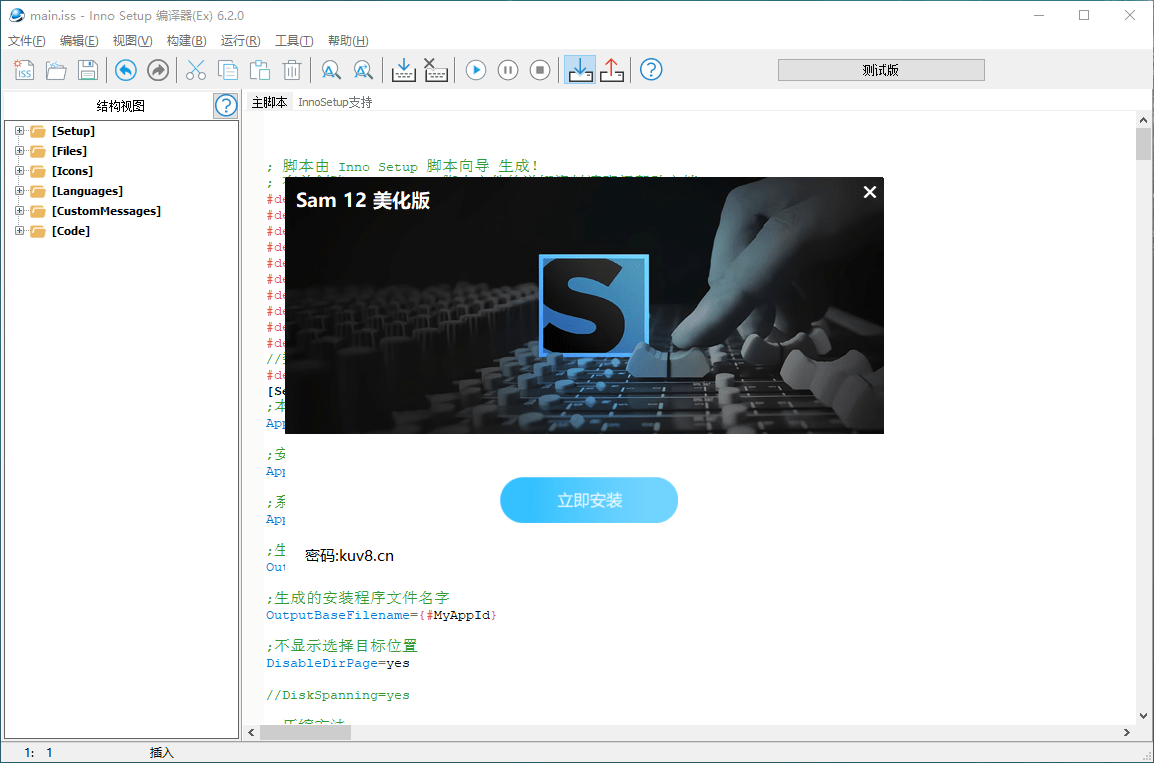Click the vertical scrollbar up arrow
The image size is (1154, 763).
(1143, 120)
